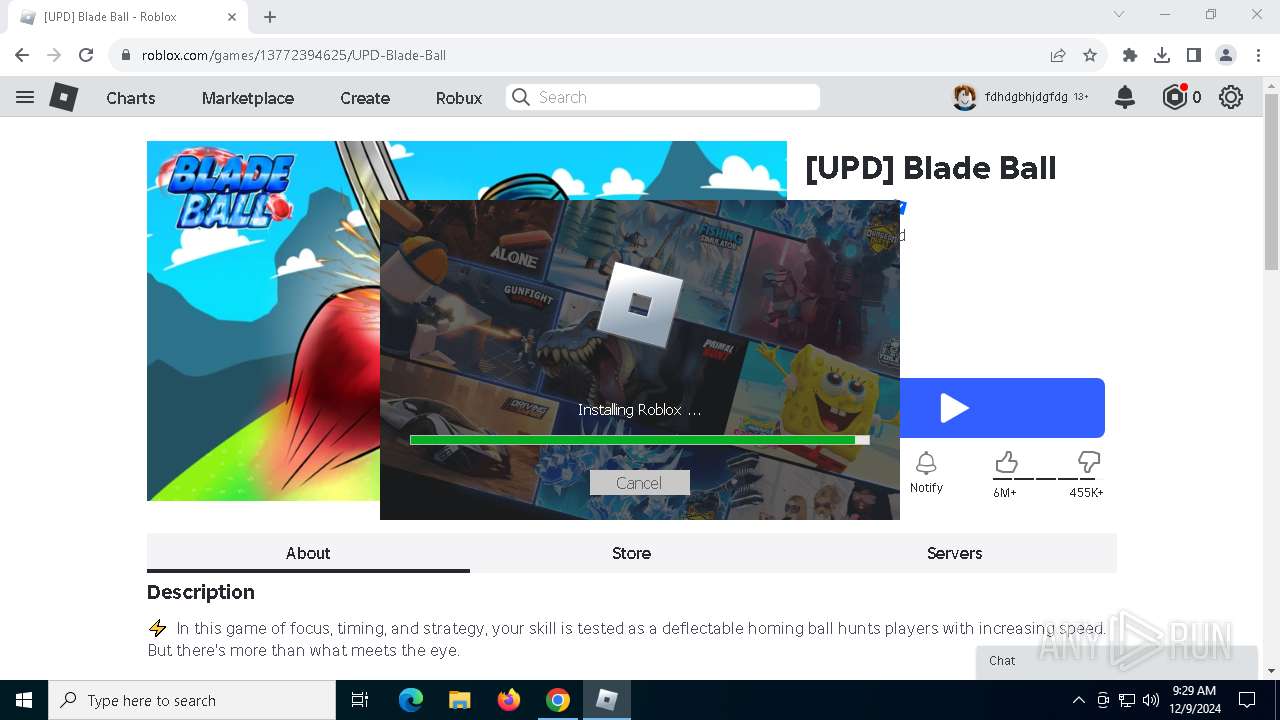Open the Robux balance icon
This screenshot has height=720, width=1280.
1174,97
